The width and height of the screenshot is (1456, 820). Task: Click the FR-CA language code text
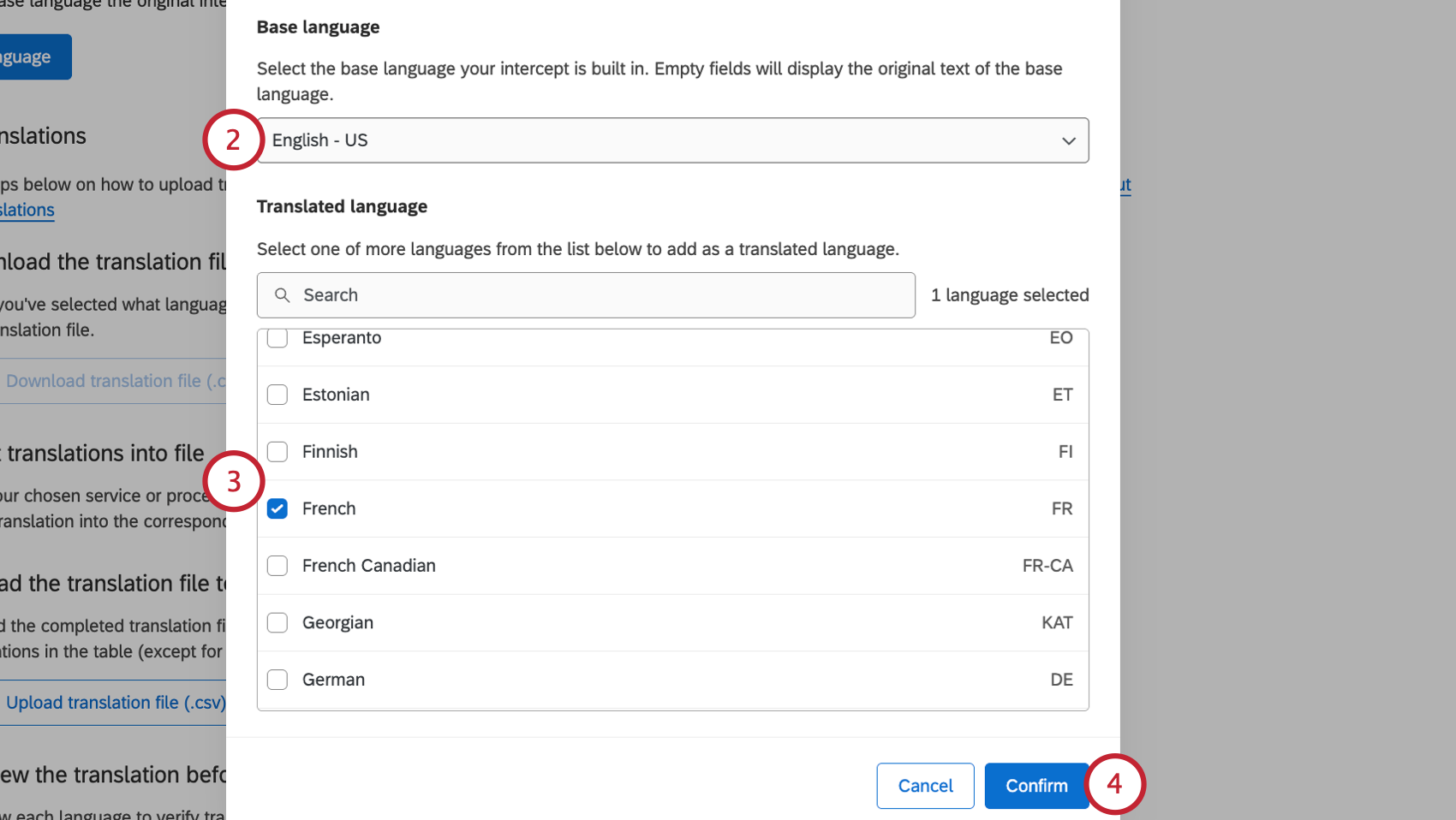[x=1047, y=566]
